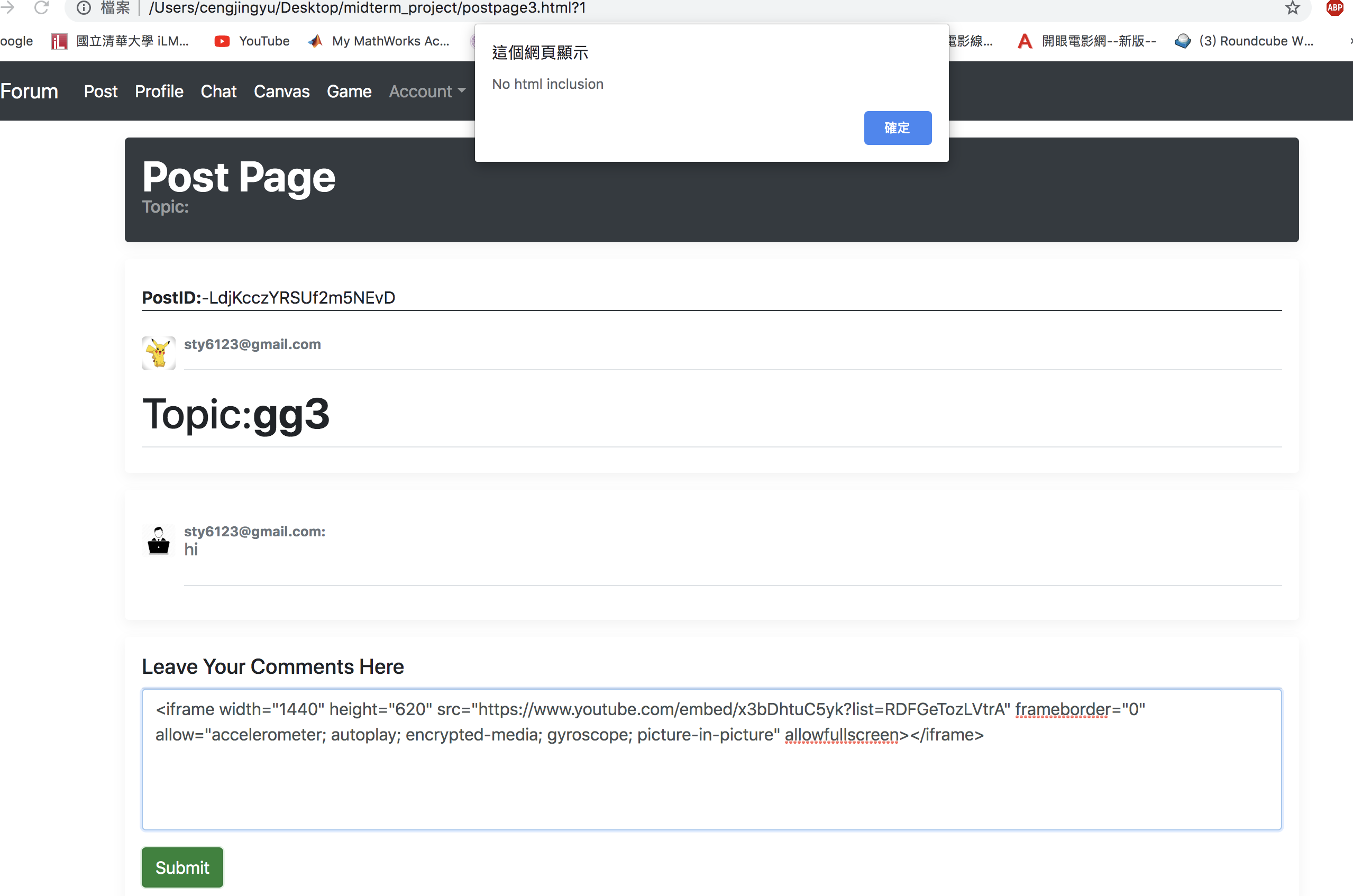1353x896 pixels.
Task: Click the Forum brand link
Action: [x=29, y=92]
